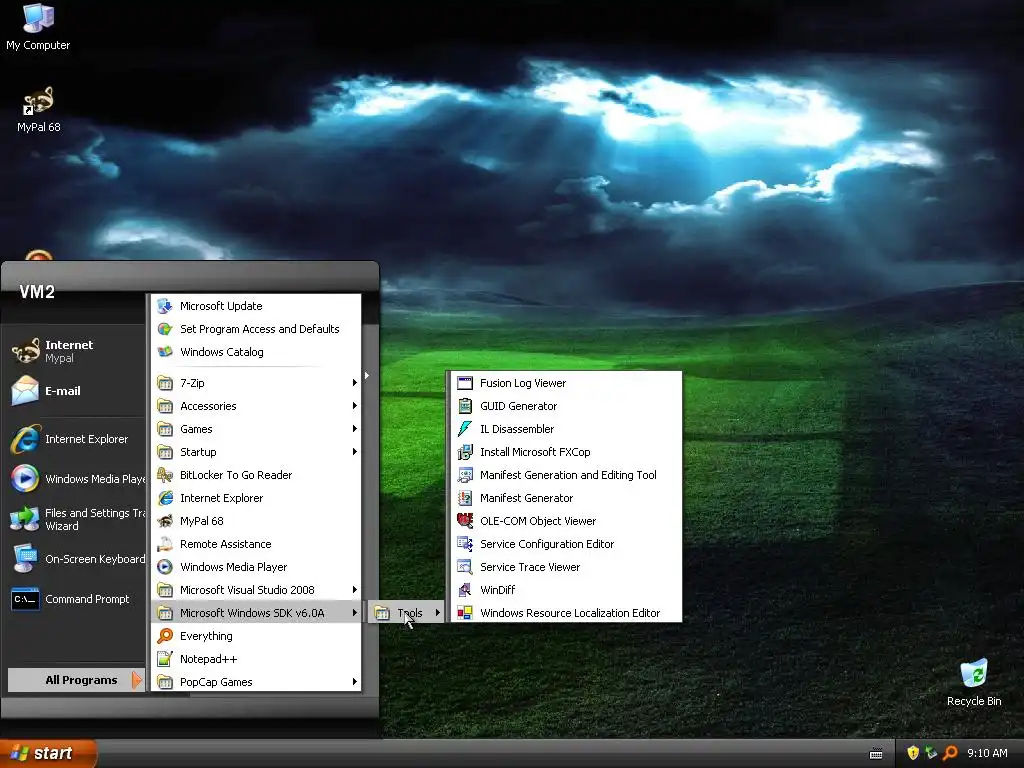Click the All Programs orange arrow
This screenshot has height=768, width=1024.
pyautogui.click(x=136, y=680)
